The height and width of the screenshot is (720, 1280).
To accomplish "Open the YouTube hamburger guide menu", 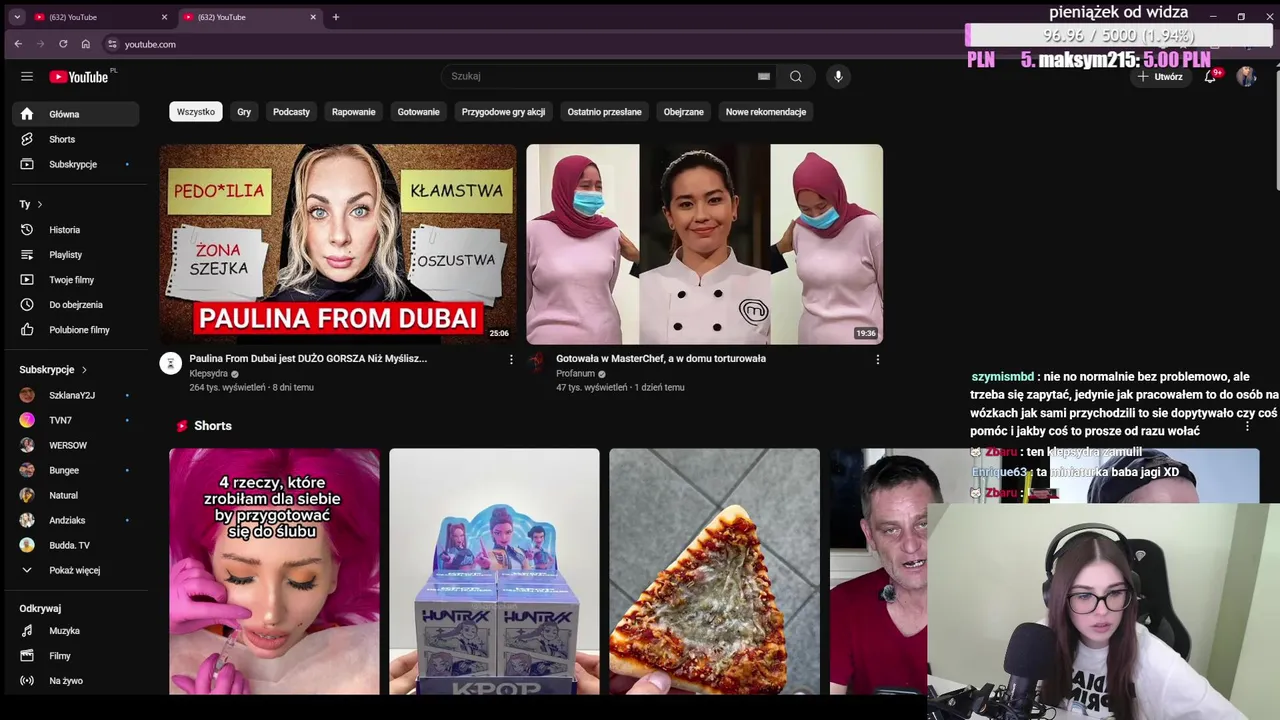I will pos(27,76).
